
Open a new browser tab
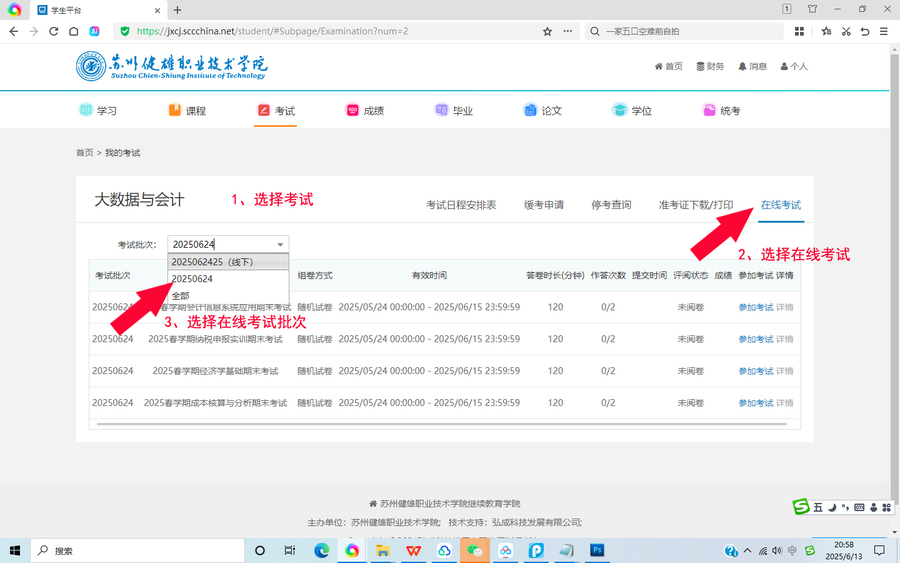pos(177,10)
